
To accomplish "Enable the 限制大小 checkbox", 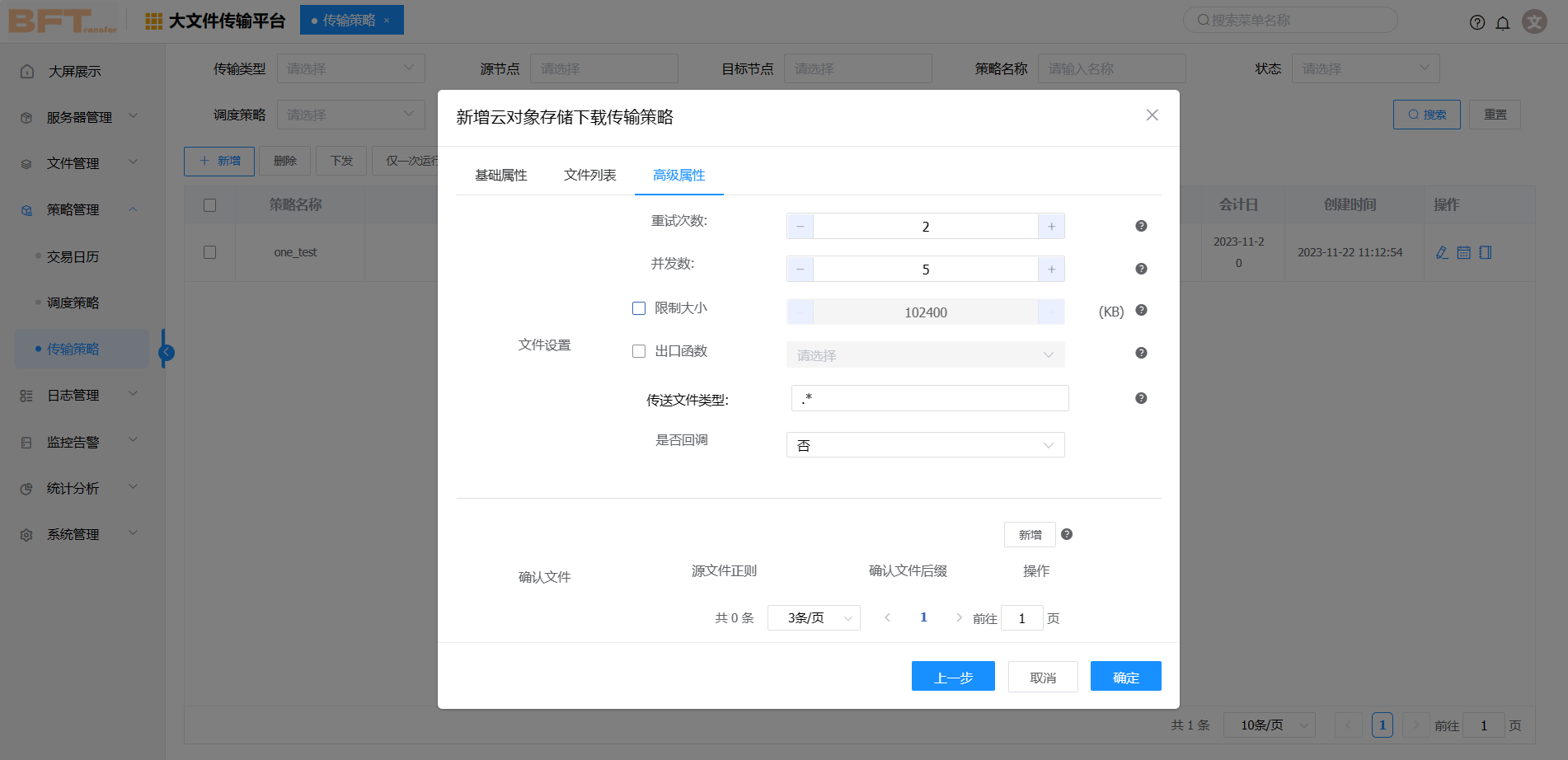I will [639, 308].
